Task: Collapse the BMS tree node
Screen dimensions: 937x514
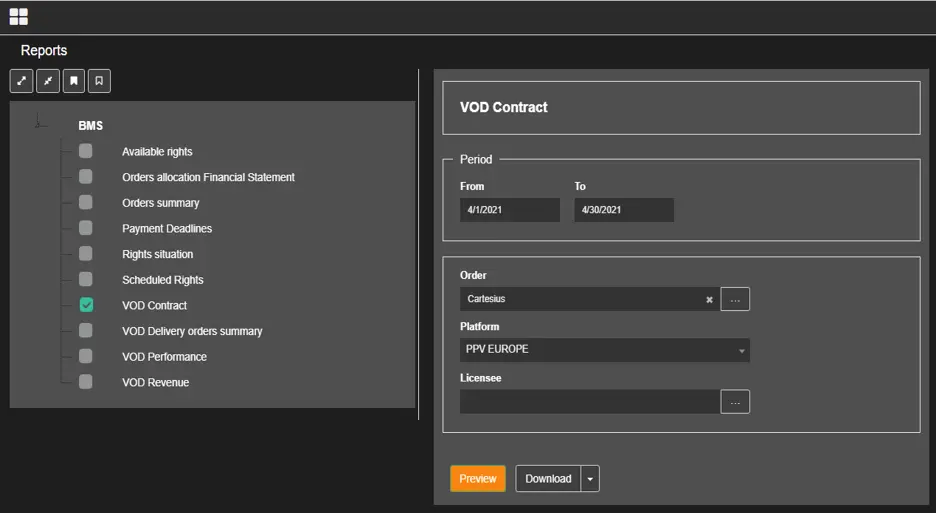Action: coord(38,125)
